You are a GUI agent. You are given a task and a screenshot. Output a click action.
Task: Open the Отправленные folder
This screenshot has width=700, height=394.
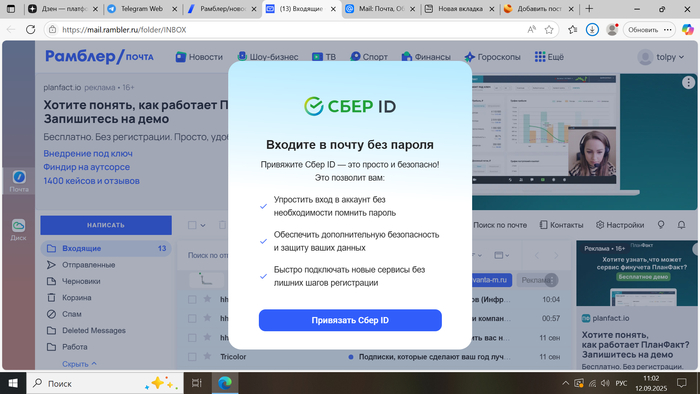point(106,265)
